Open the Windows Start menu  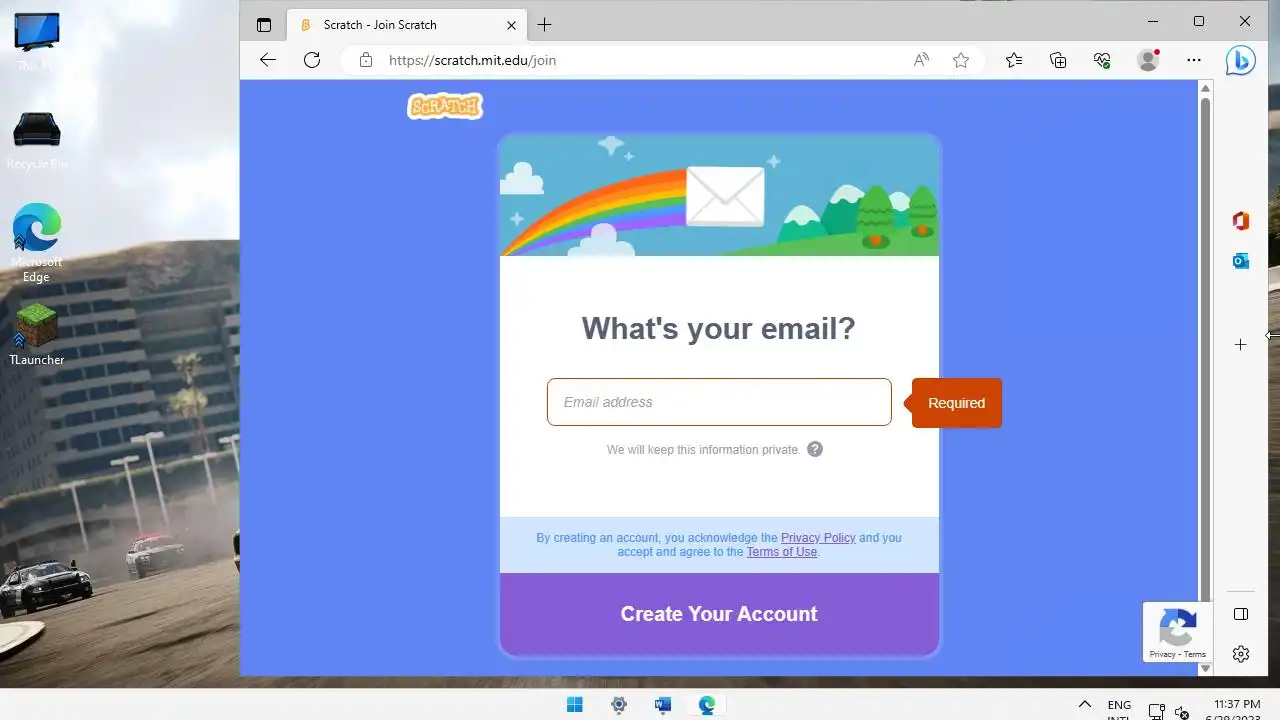(575, 705)
